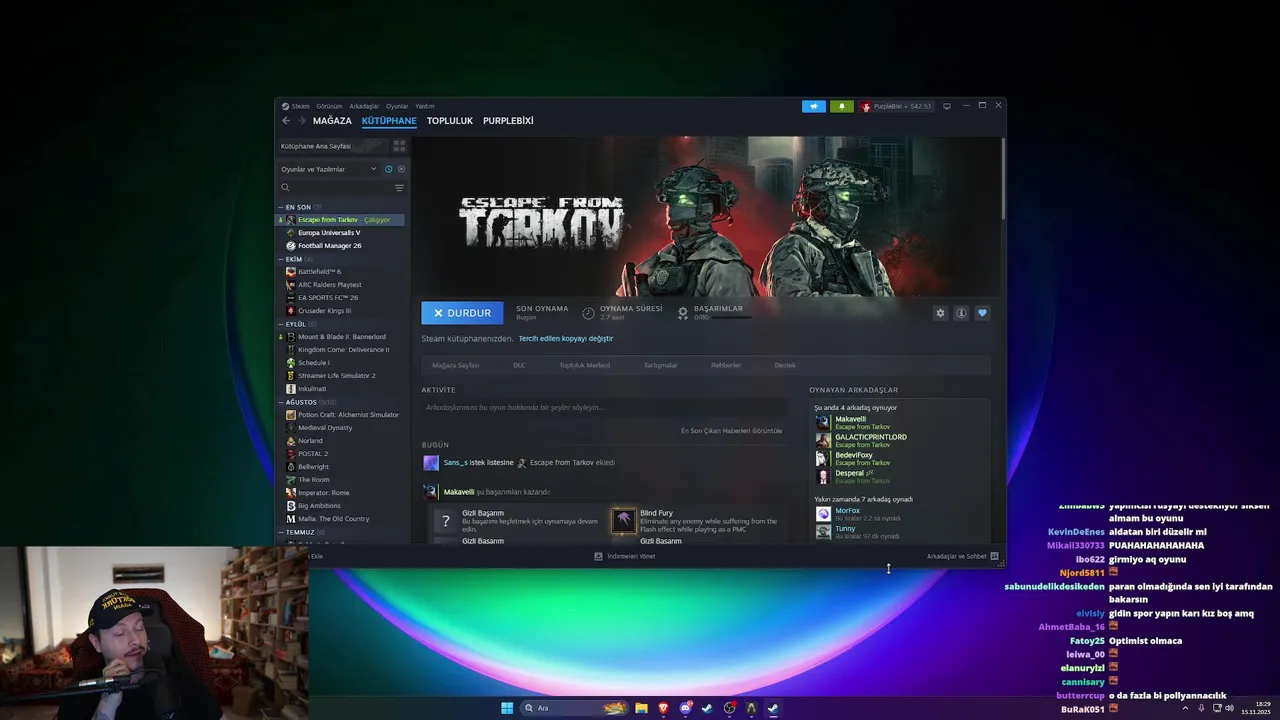The width and height of the screenshot is (1280, 720).
Task: Click the recent activity clock filter icon
Action: 388,169
